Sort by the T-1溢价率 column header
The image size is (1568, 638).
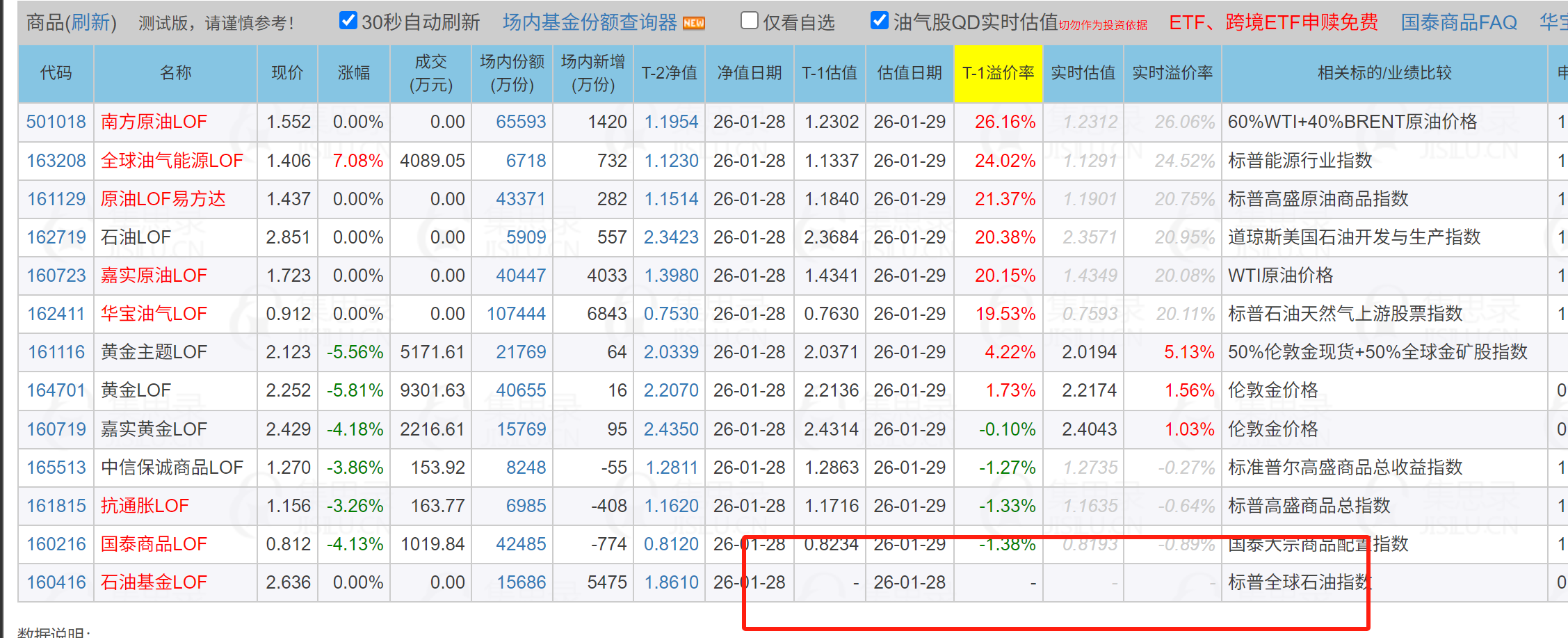pyautogui.click(x=998, y=73)
